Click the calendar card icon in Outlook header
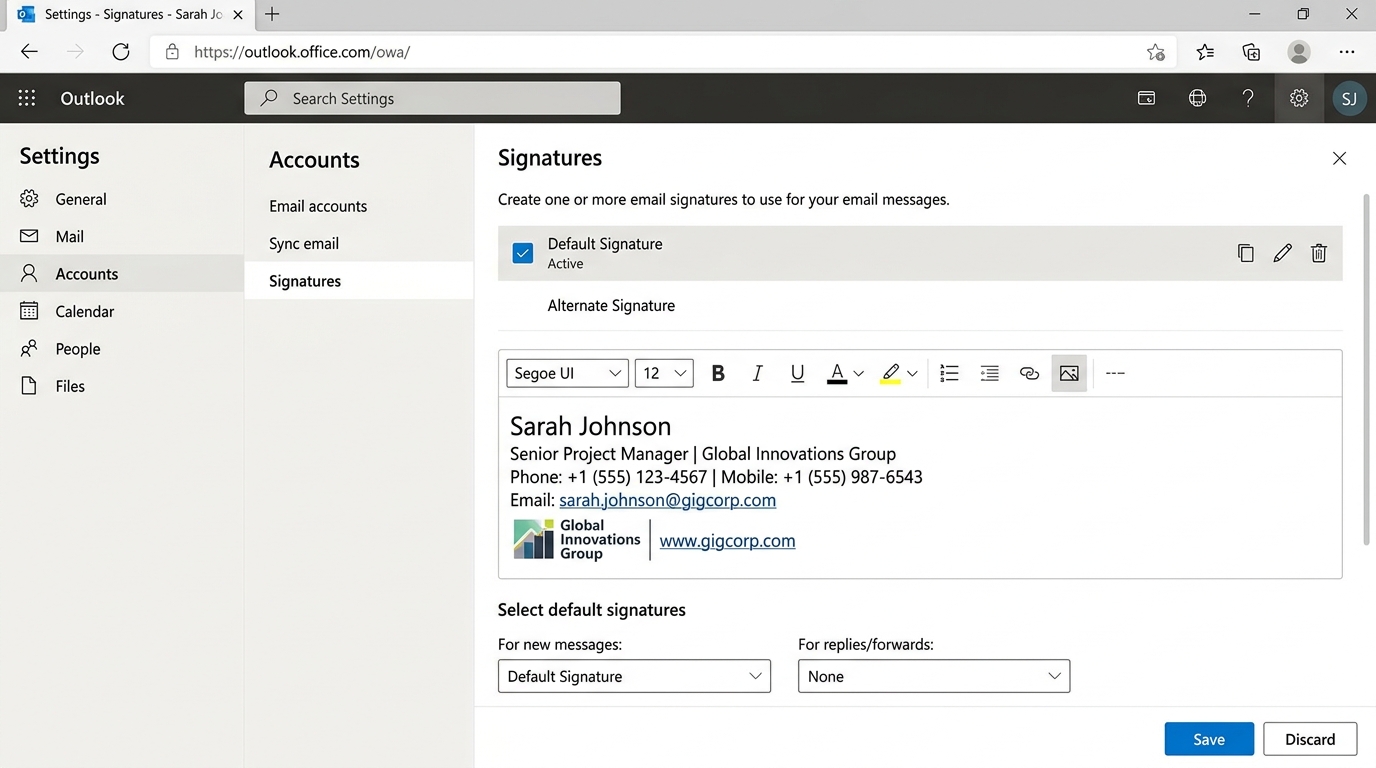The height and width of the screenshot is (768, 1376). [x=1147, y=98]
